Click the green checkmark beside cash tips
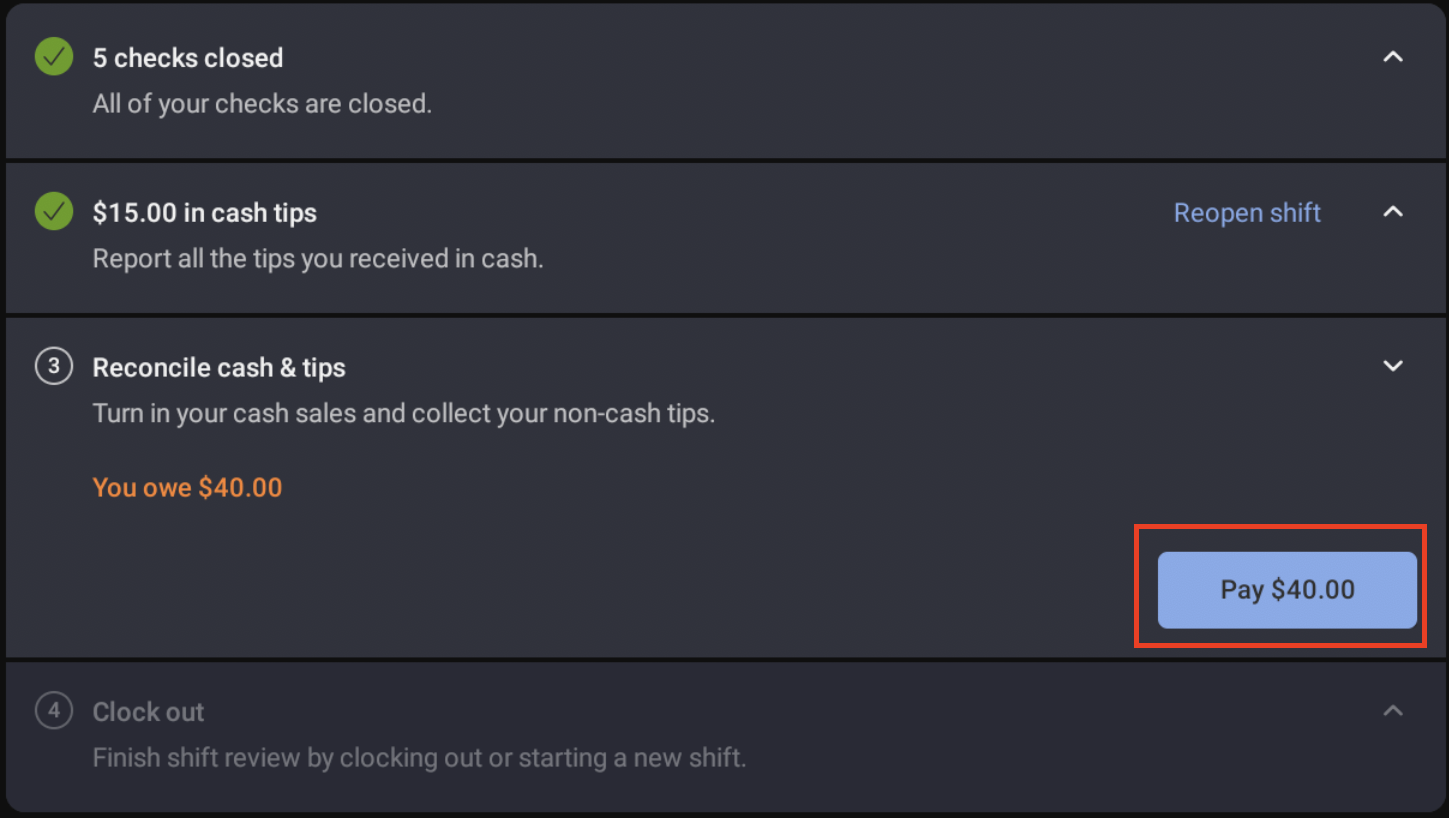Image resolution: width=1449 pixels, height=818 pixels. click(53, 212)
